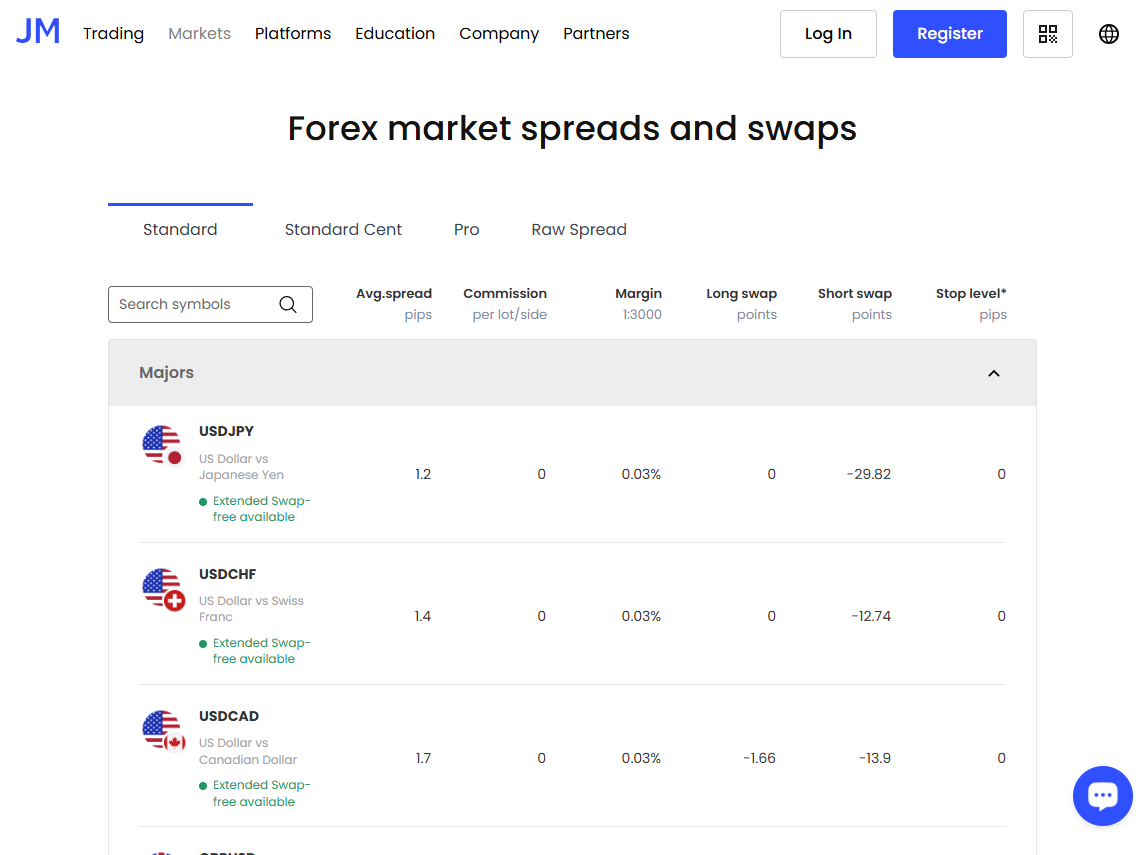The image size is (1147, 855).
Task: Collapse the Majors section
Action: click(993, 373)
